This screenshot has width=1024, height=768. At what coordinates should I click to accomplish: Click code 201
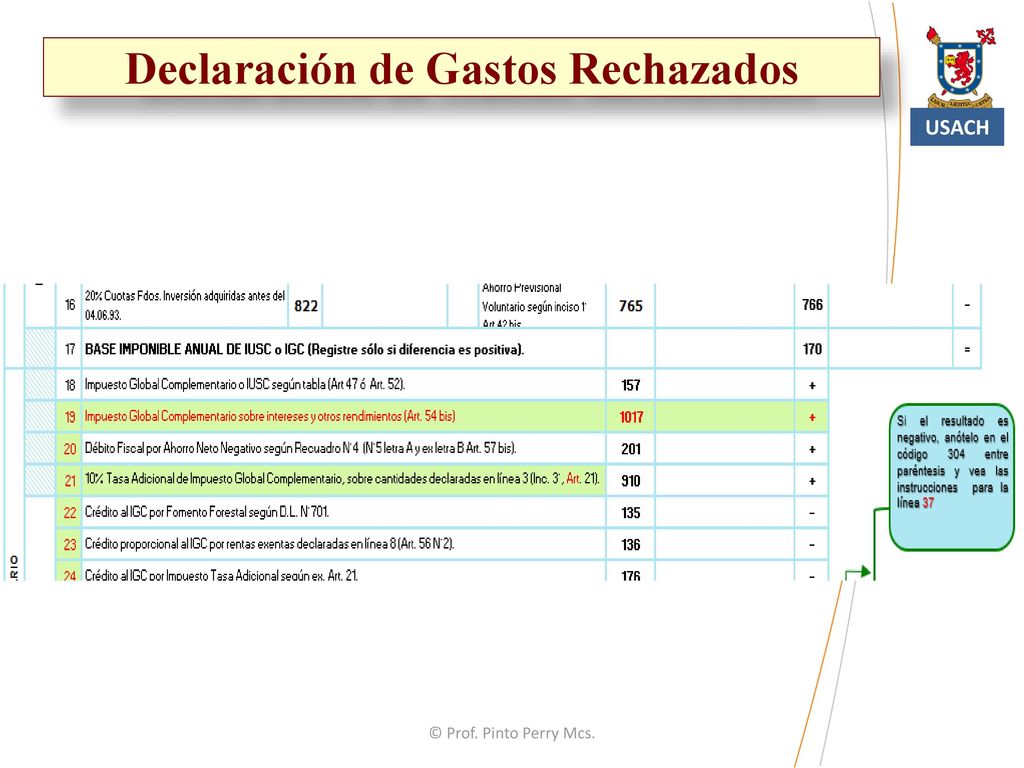631,449
